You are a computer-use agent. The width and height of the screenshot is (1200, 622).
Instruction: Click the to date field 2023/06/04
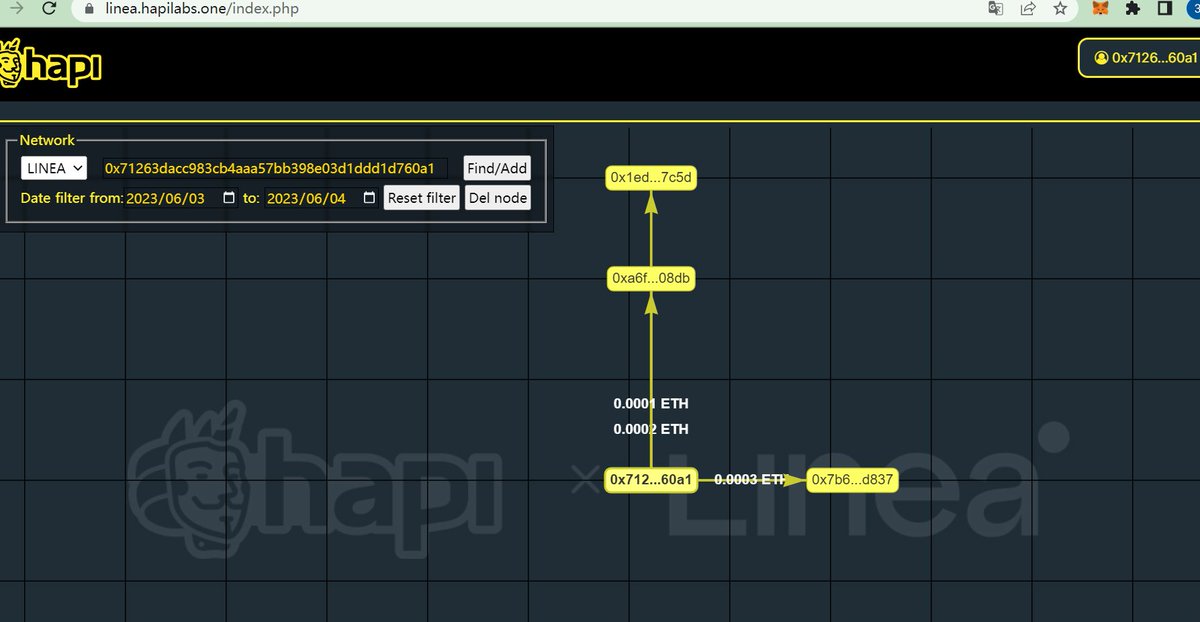322,198
